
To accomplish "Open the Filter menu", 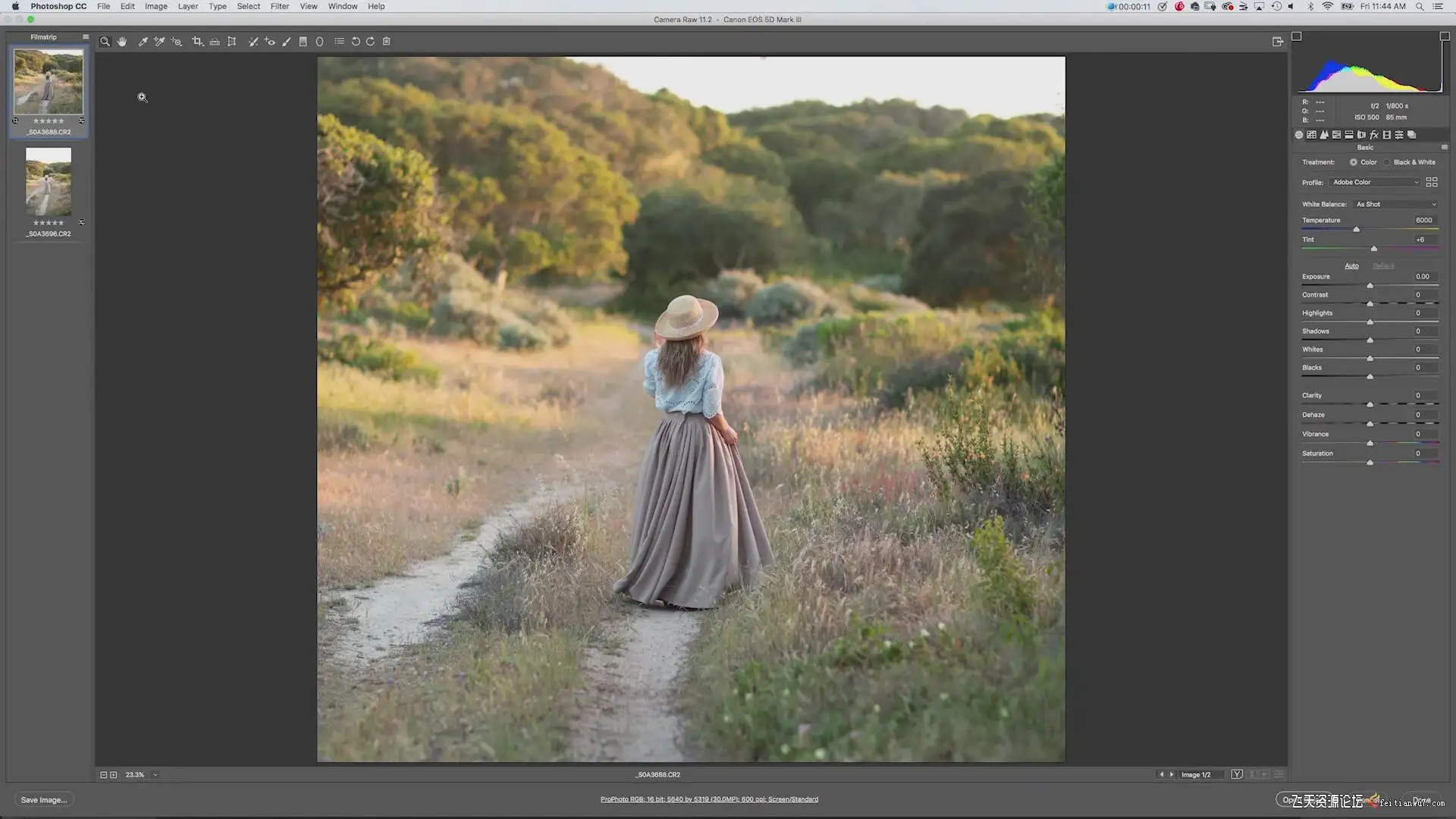I will pos(279,6).
